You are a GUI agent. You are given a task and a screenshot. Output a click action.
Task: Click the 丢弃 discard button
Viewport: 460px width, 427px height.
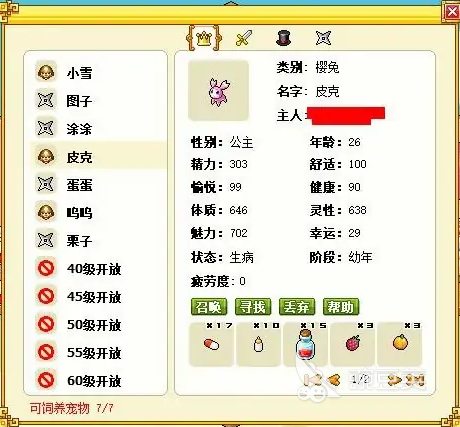coord(297,307)
